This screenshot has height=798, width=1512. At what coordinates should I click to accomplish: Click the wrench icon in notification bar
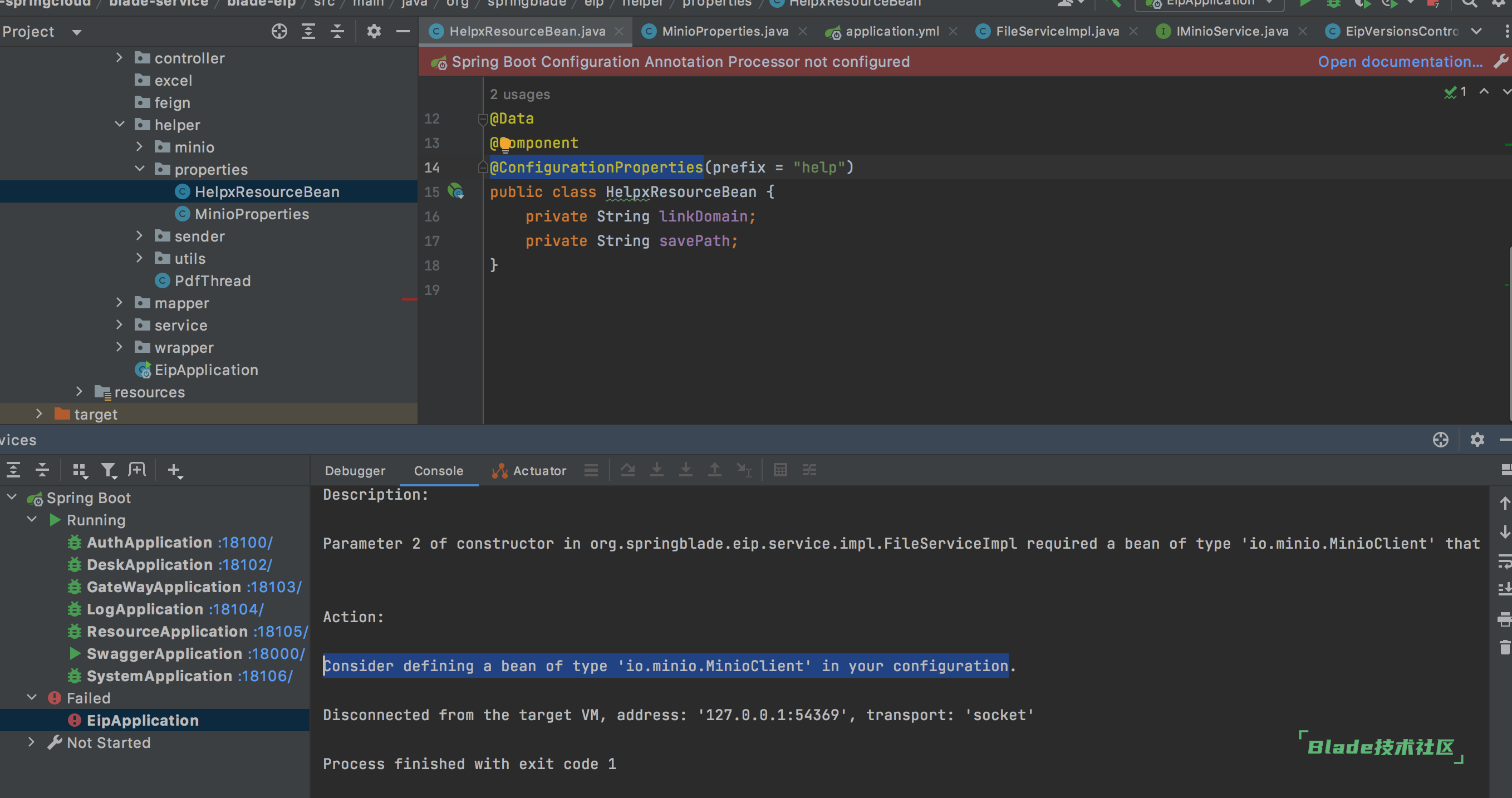pos(1500,61)
